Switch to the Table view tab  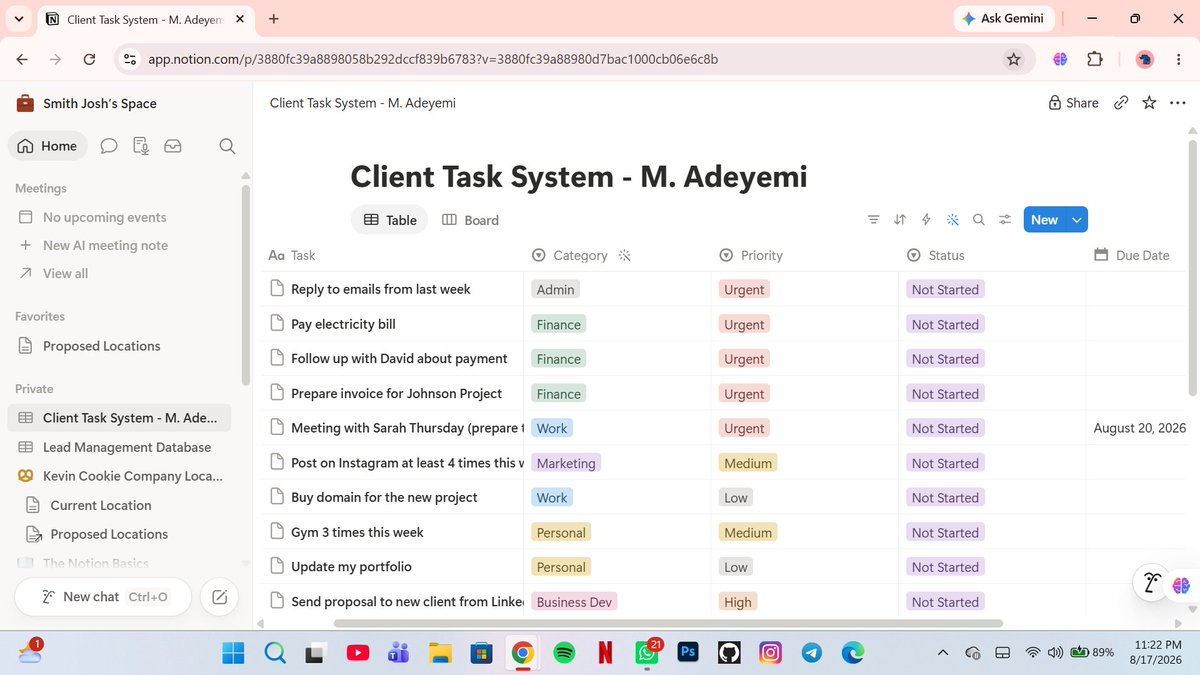390,220
